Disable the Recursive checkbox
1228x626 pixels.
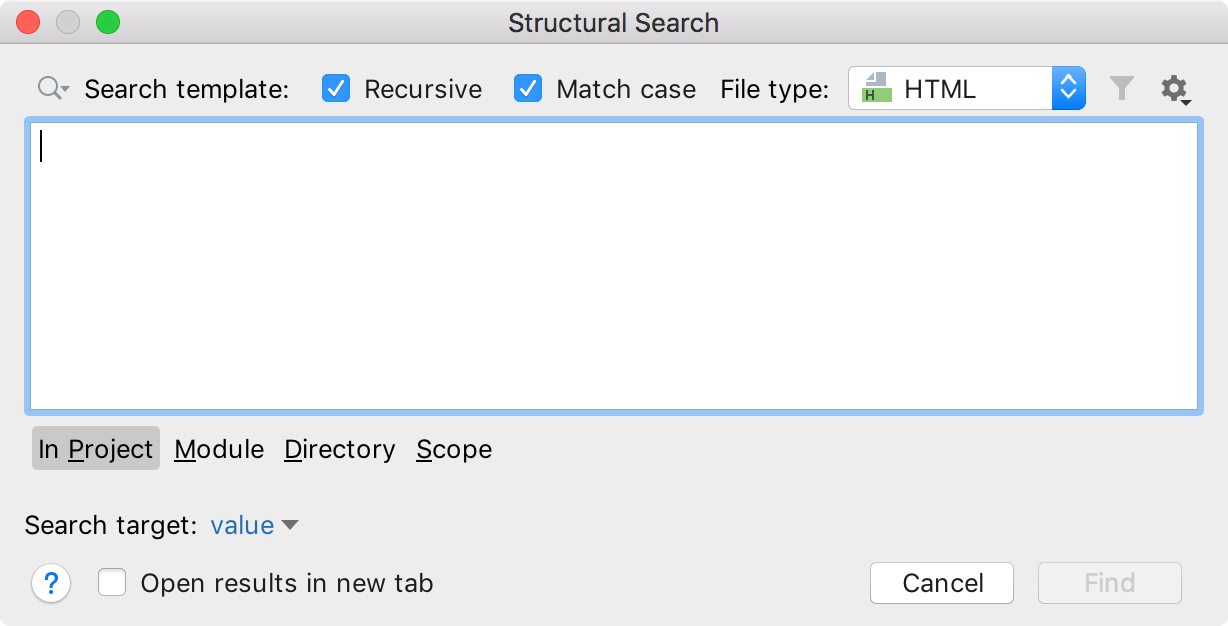pyautogui.click(x=335, y=88)
